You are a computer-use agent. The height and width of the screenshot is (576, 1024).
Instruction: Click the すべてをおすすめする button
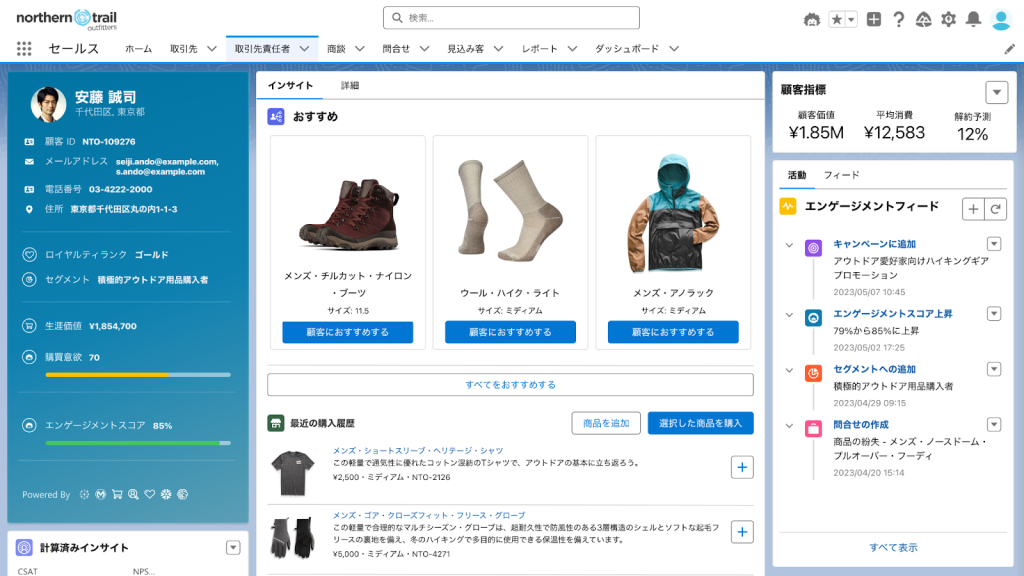510,384
